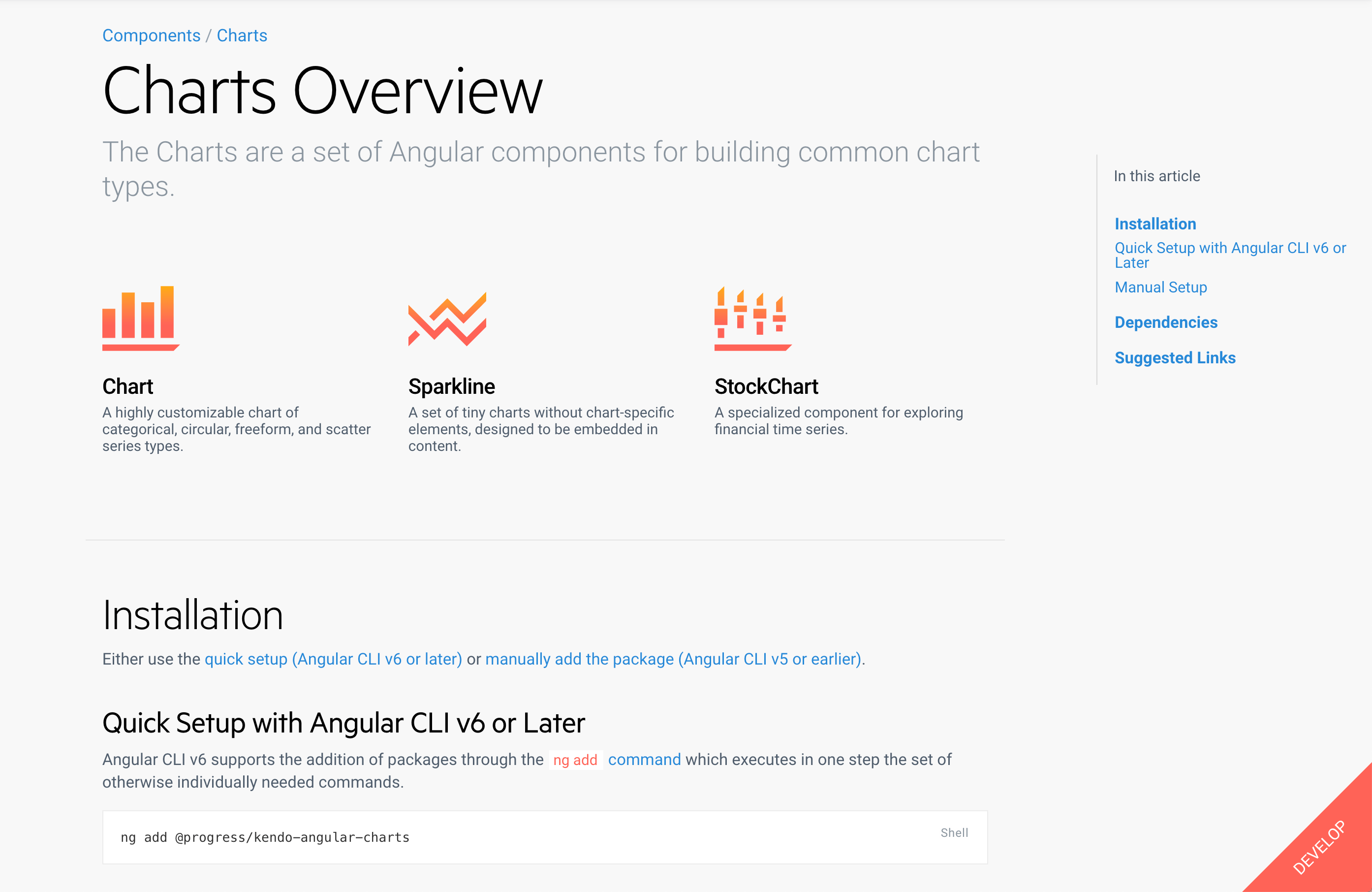This screenshot has width=1372, height=892.
Task: Jump to Manual Setup in sidebar
Action: click(1160, 287)
